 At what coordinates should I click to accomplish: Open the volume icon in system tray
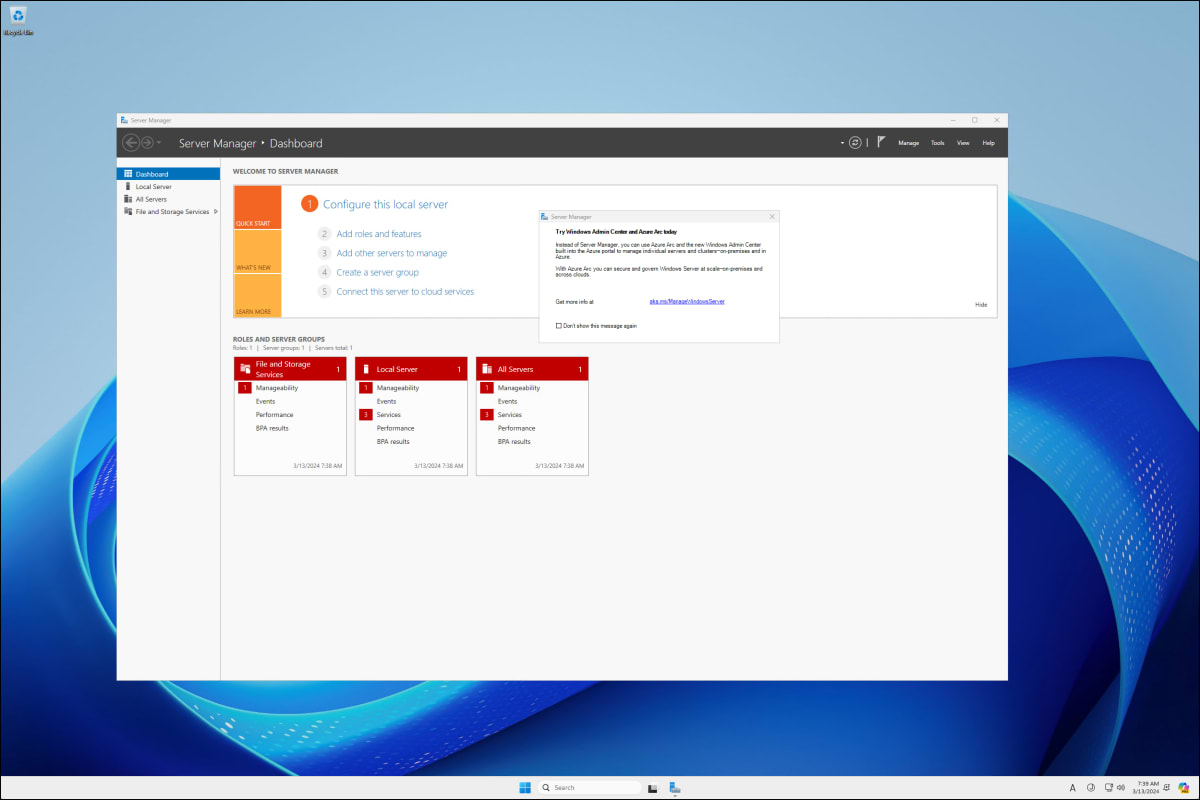(1120, 787)
